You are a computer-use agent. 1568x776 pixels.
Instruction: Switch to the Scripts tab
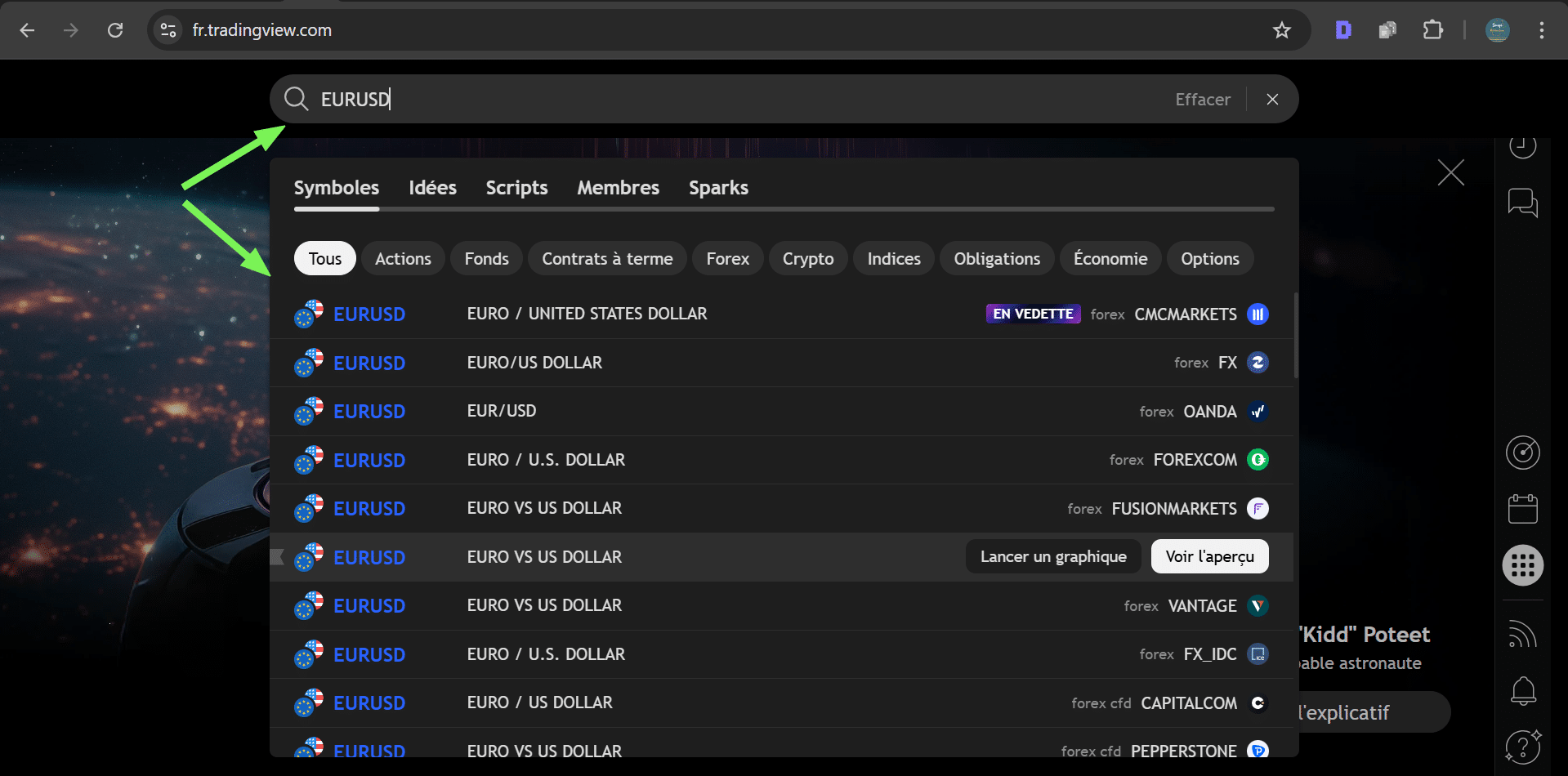tap(516, 188)
